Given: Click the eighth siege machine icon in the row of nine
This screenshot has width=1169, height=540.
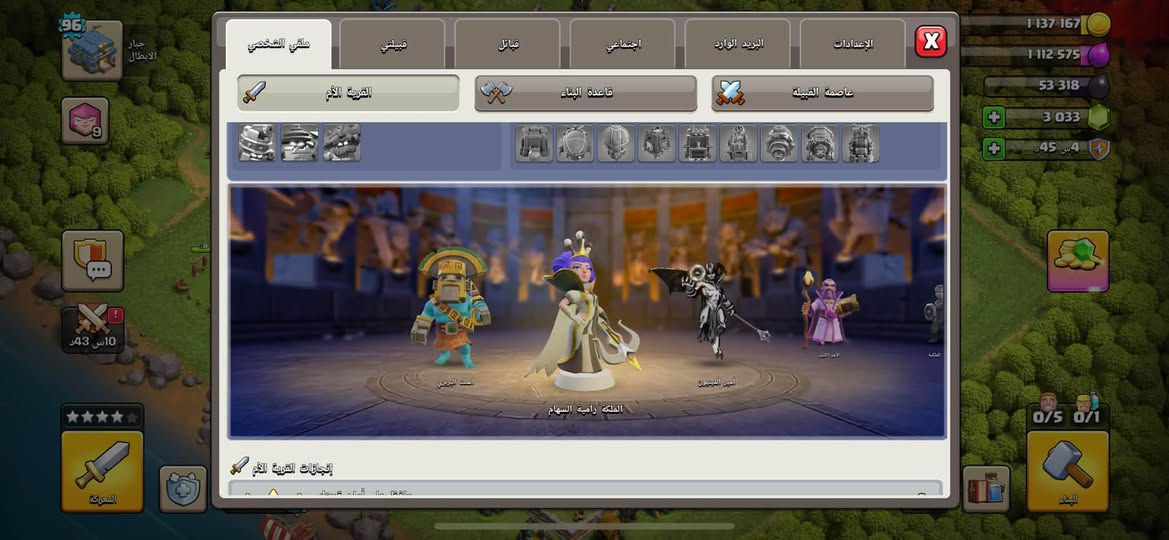Looking at the screenshot, I should pos(820,143).
